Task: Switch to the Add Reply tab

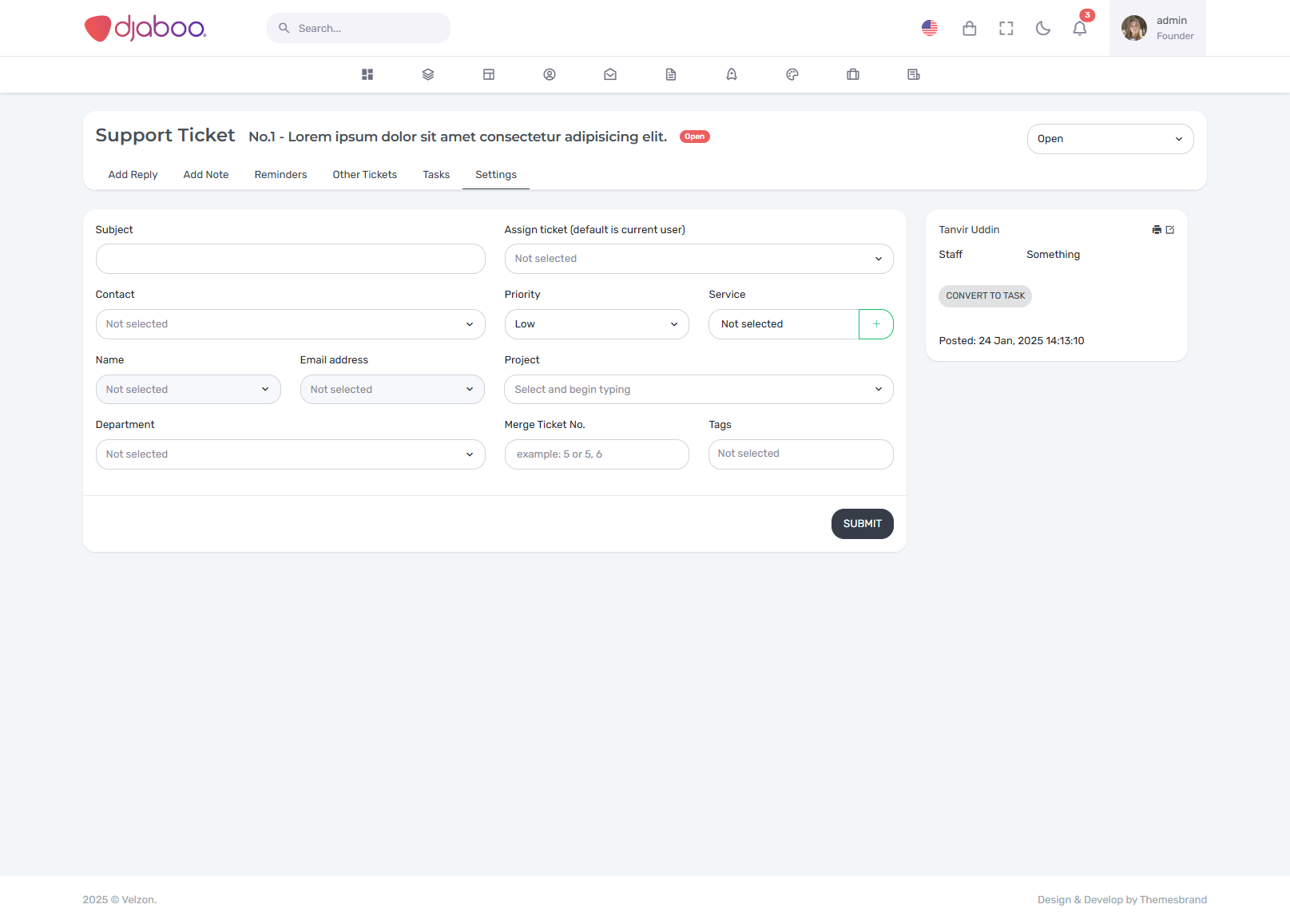Action: (x=133, y=175)
